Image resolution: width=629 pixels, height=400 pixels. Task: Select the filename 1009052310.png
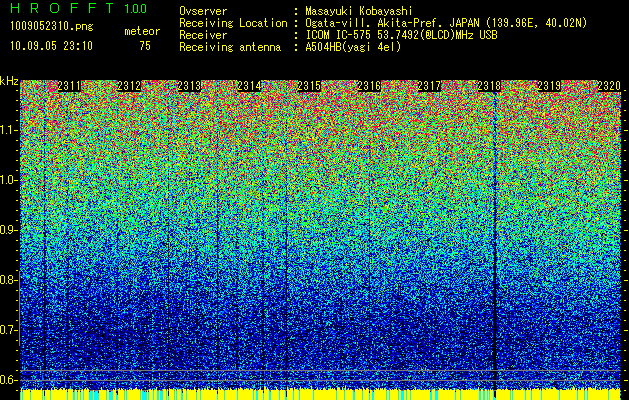coord(52,27)
